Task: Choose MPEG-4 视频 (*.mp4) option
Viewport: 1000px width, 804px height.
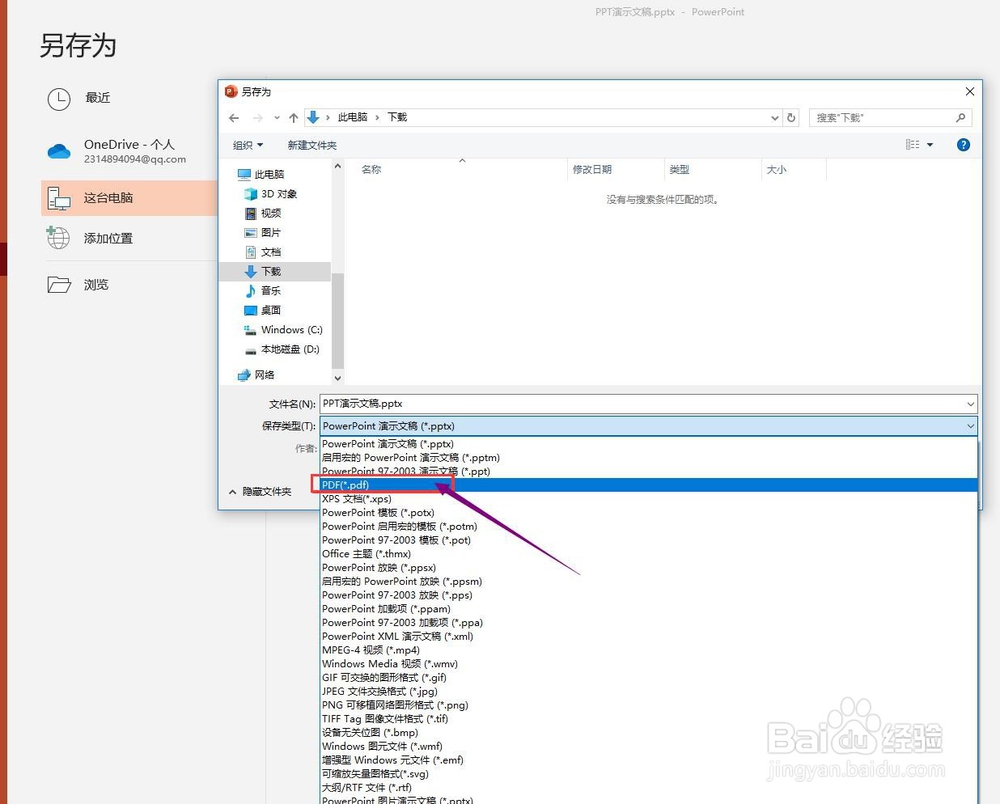Action: pyautogui.click(x=649, y=650)
